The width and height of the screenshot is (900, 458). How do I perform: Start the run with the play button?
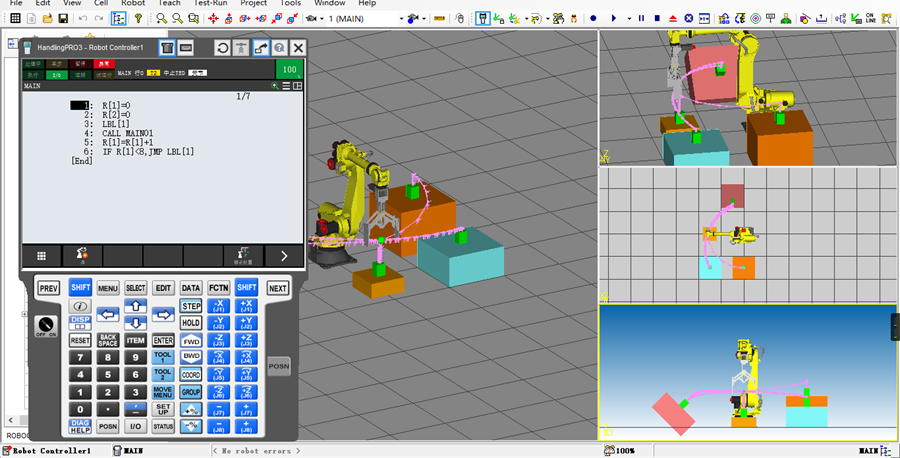tap(614, 18)
